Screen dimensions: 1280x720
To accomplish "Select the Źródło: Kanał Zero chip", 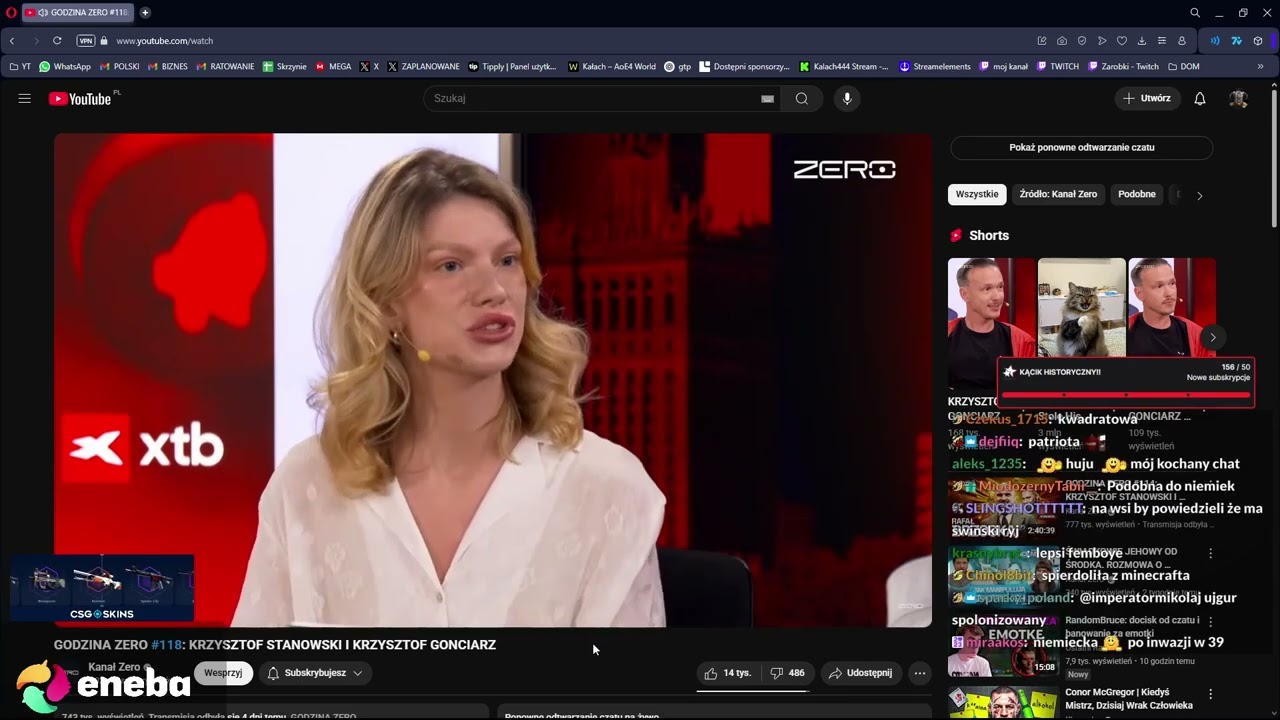I will tap(1058, 194).
